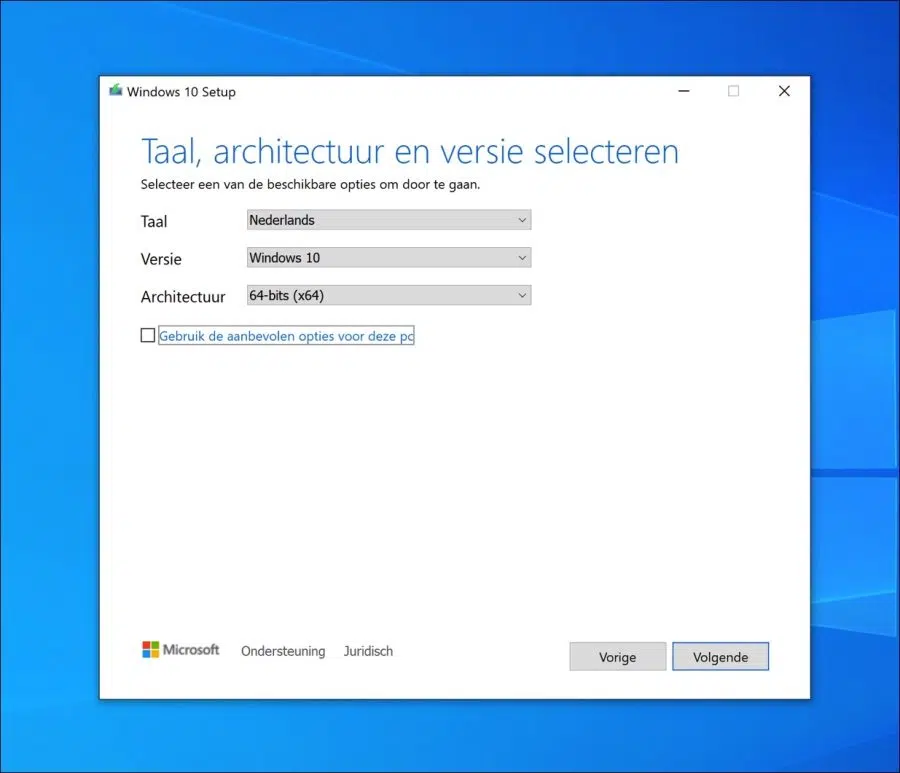This screenshot has height=773, width=900.
Task: Click the Windows 10 Setup title bar icon
Action: 116,90
